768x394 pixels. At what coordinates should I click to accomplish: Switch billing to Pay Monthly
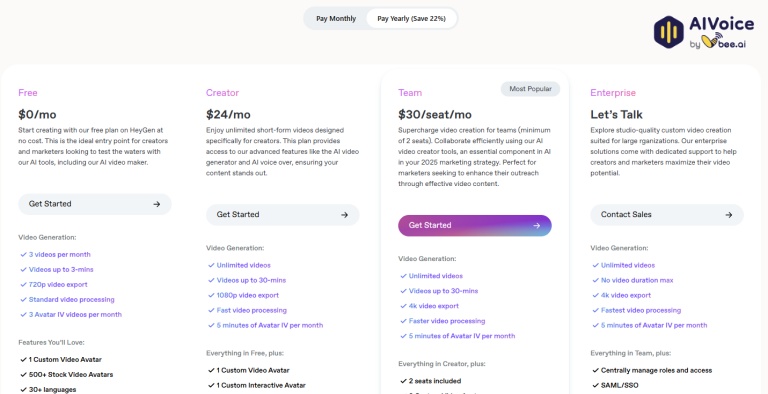click(336, 19)
